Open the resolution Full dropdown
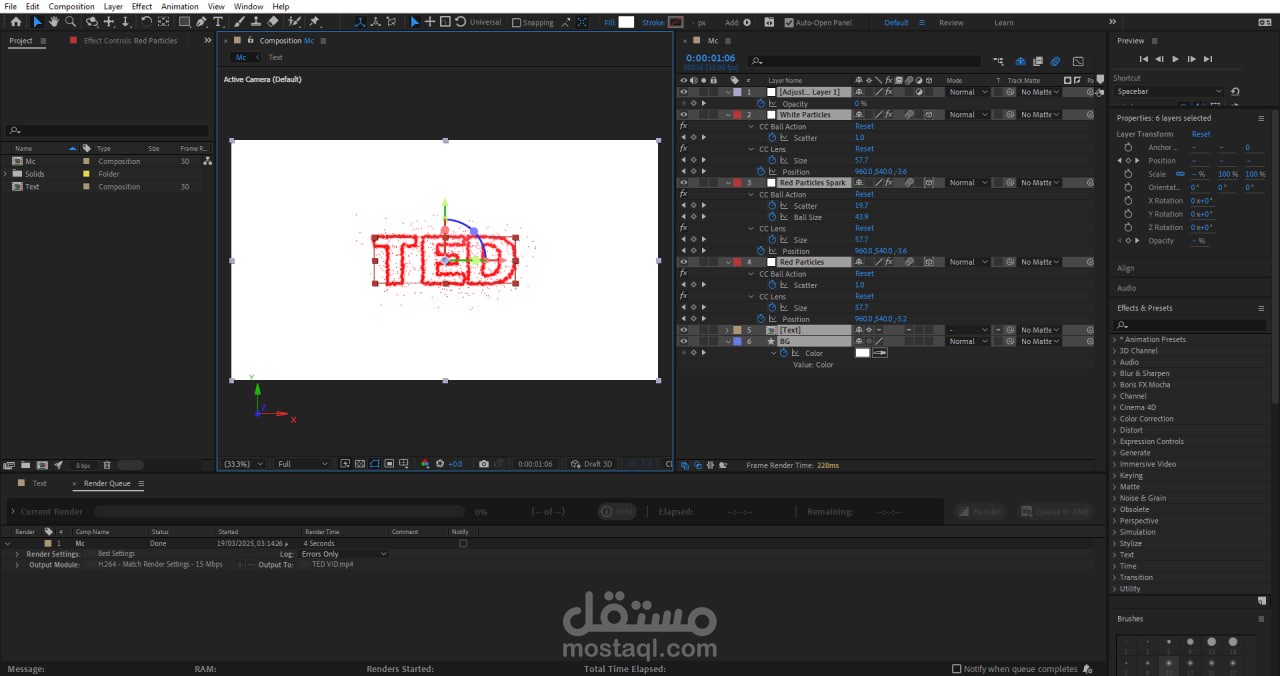Screen dimensions: 1280x676 pos(303,464)
